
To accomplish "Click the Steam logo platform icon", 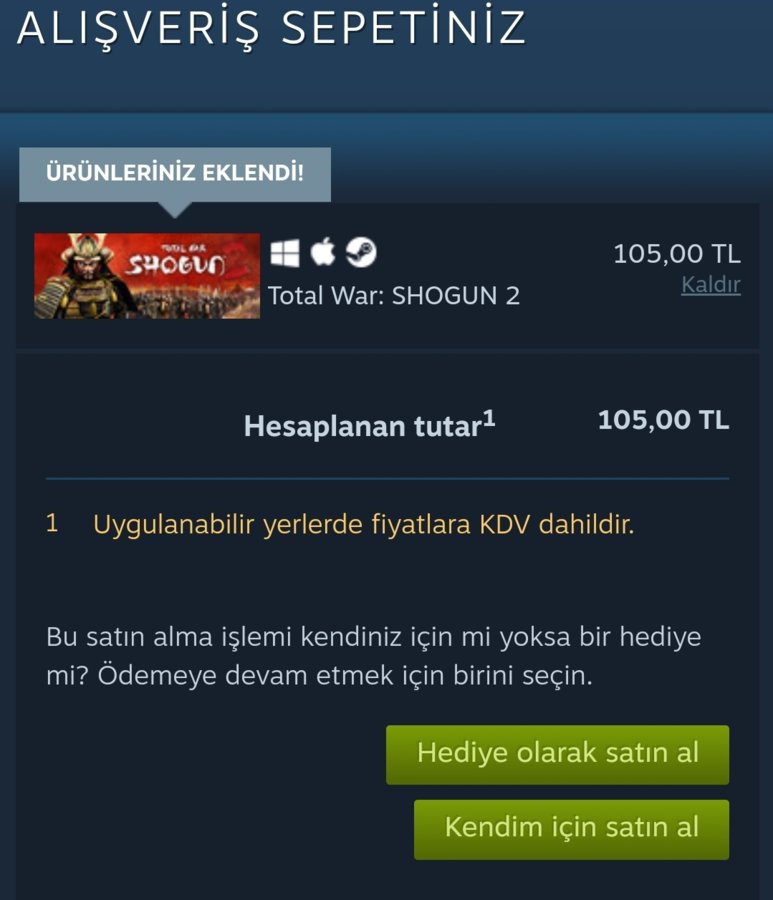I will [361, 253].
